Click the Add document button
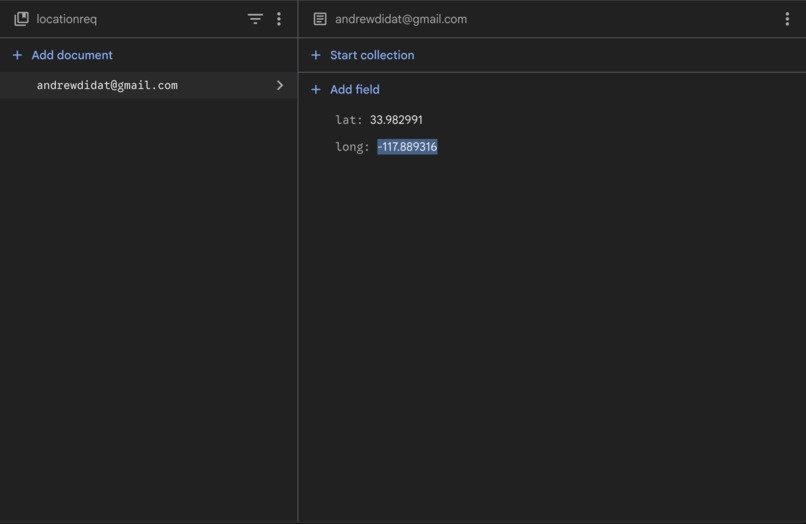Viewport: 806px width, 524px height. click(x=62, y=55)
